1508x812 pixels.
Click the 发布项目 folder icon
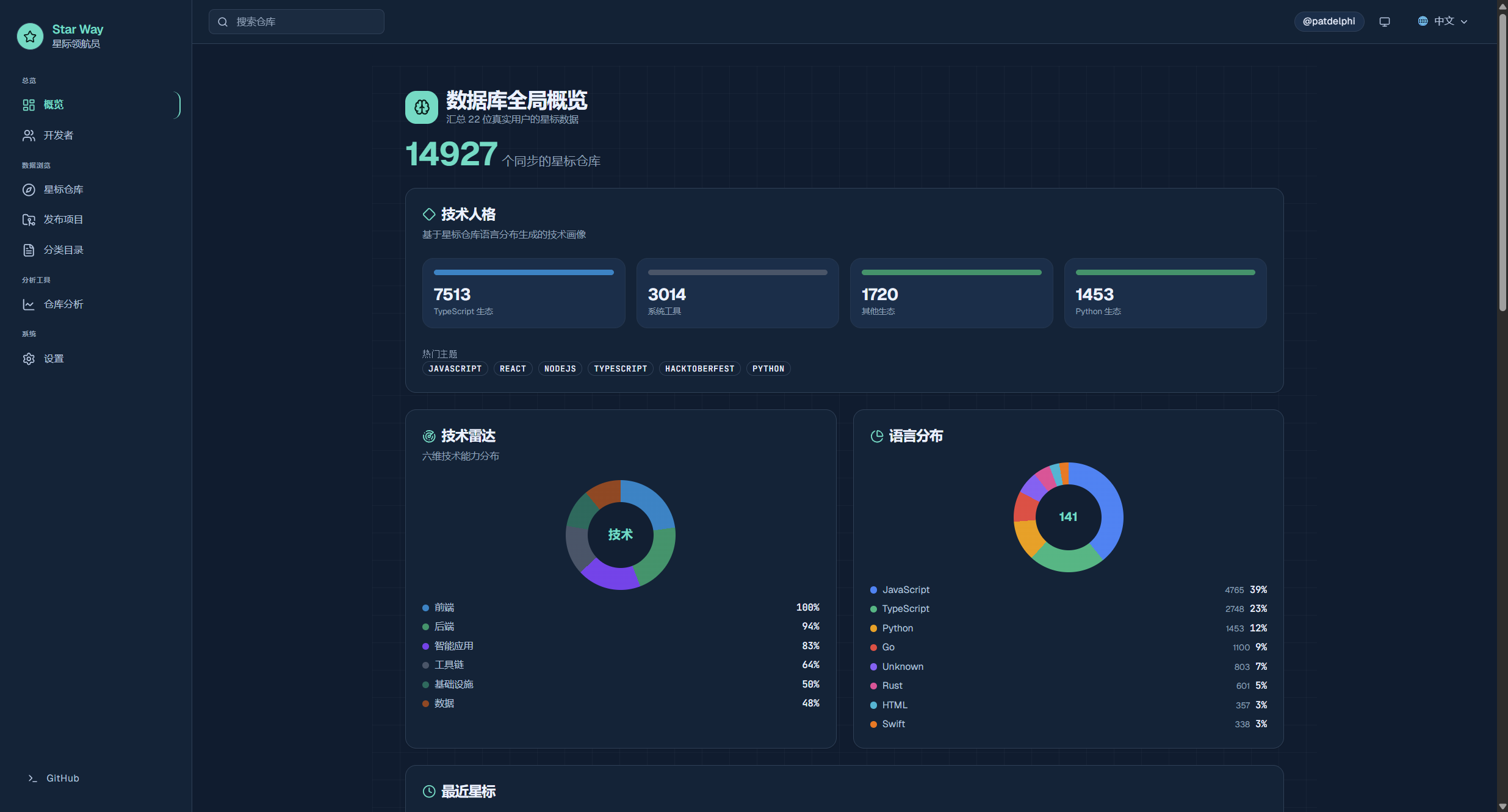click(x=29, y=220)
